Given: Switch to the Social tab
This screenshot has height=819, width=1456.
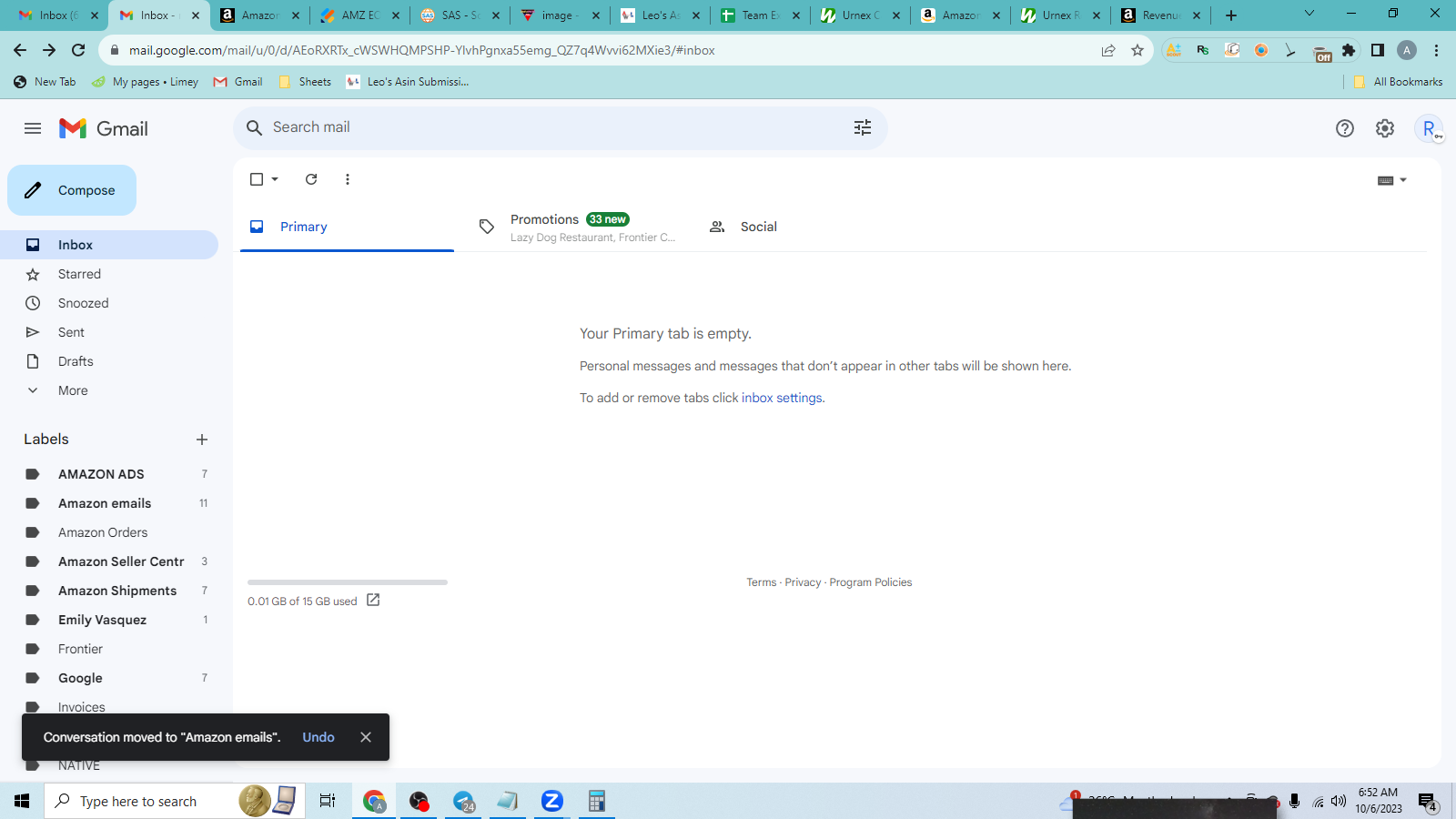Looking at the screenshot, I should point(808,227).
